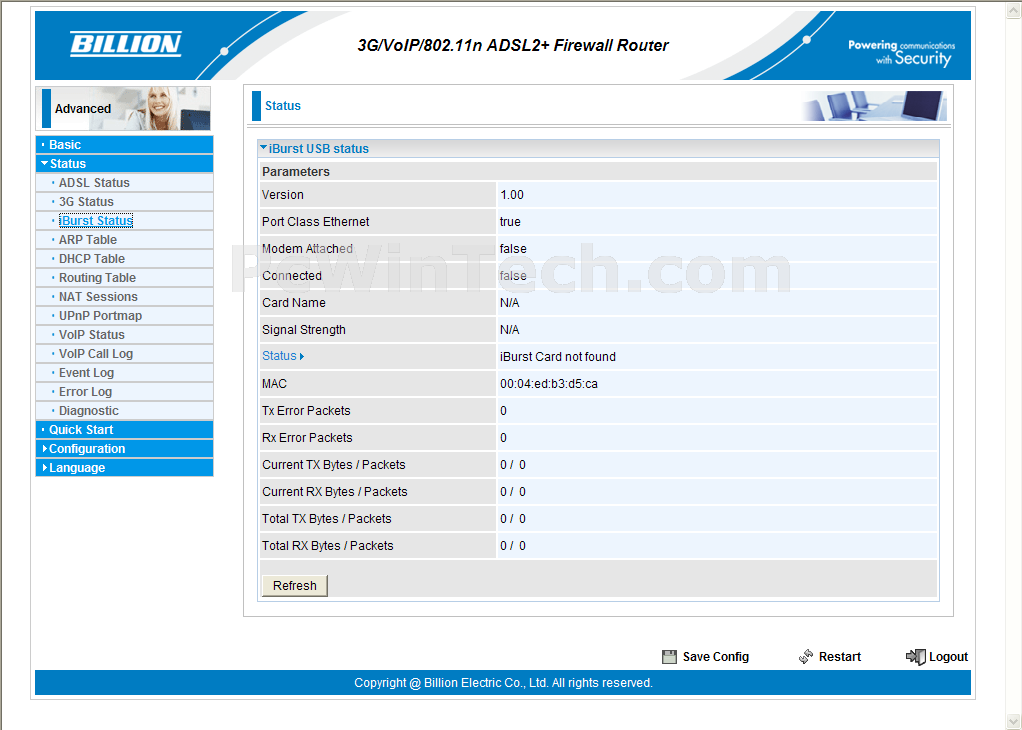
Task: Click the 'Card Name' parameter label
Action: point(294,303)
